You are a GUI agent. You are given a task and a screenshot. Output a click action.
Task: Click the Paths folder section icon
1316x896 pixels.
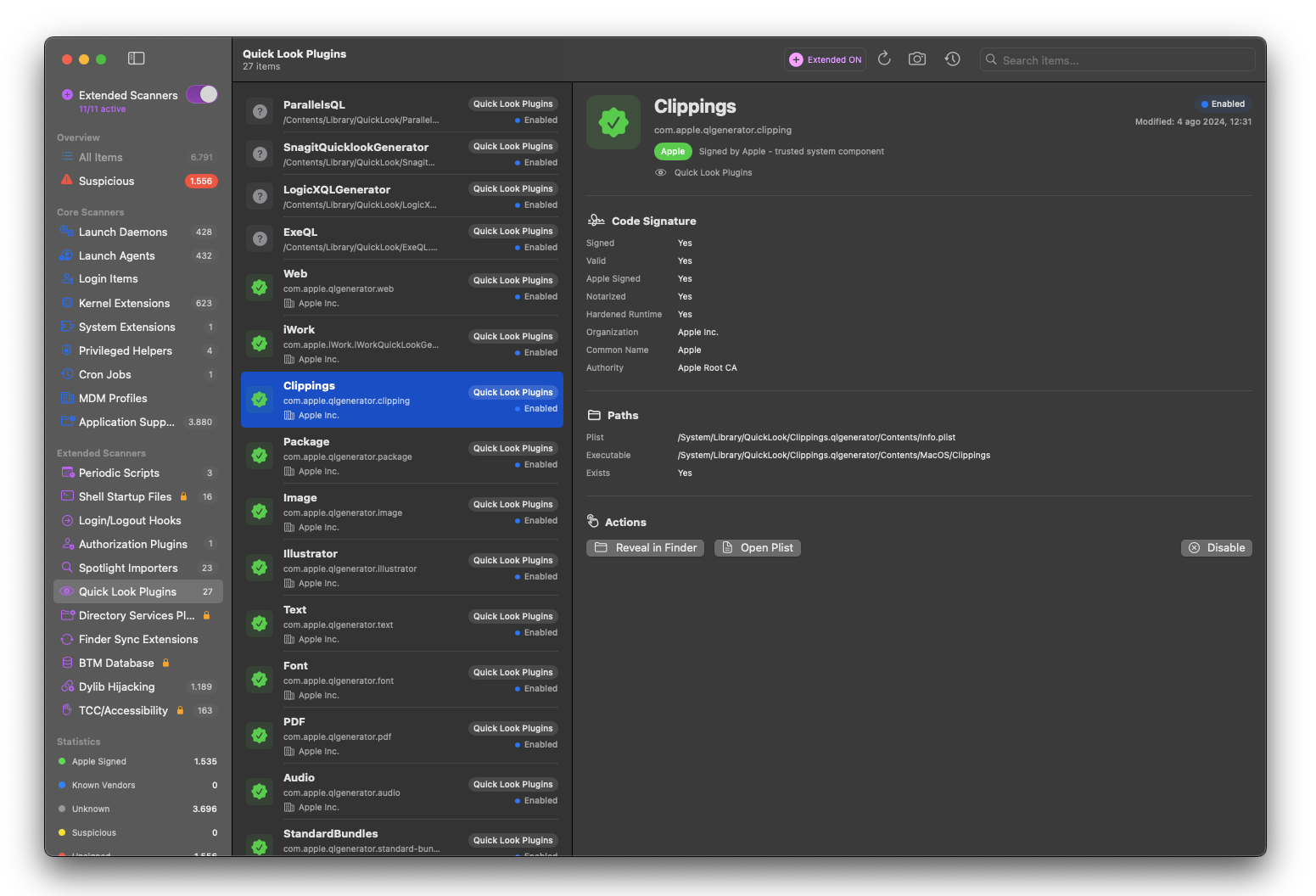[594, 415]
